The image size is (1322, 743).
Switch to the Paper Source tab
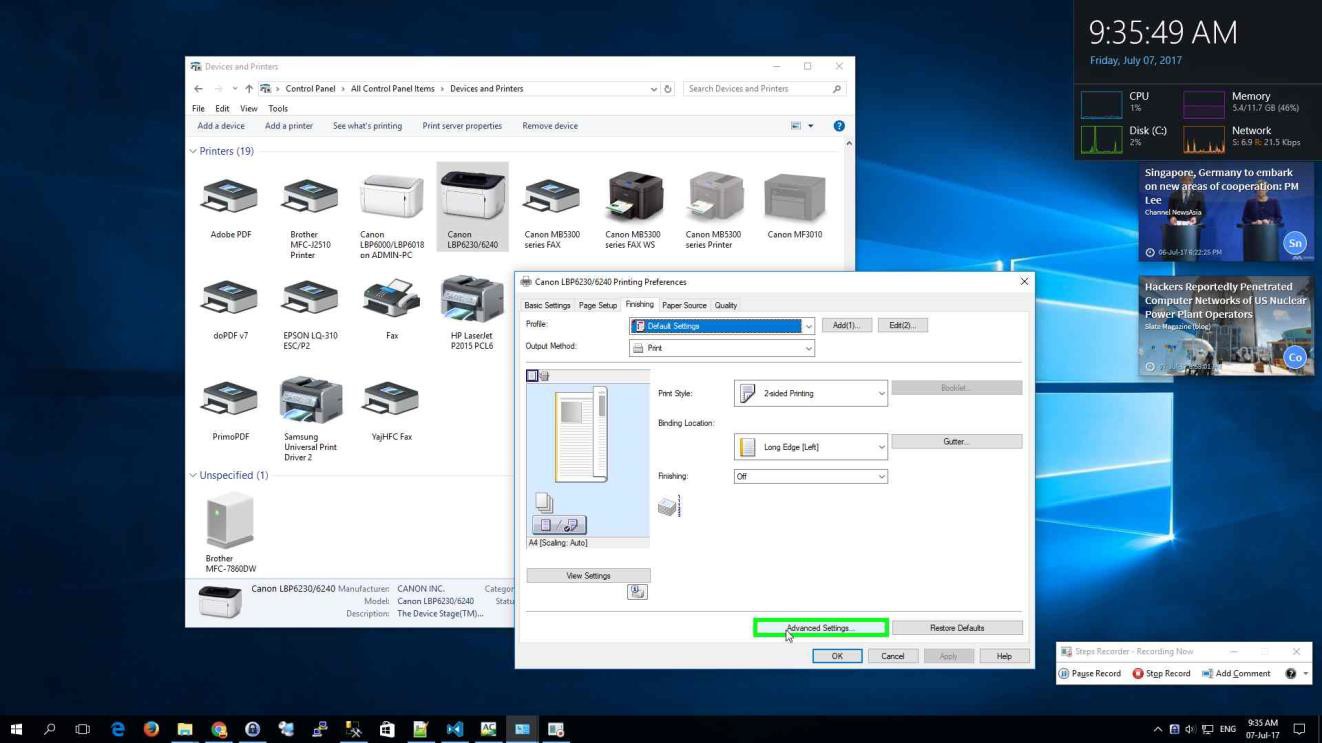point(684,305)
